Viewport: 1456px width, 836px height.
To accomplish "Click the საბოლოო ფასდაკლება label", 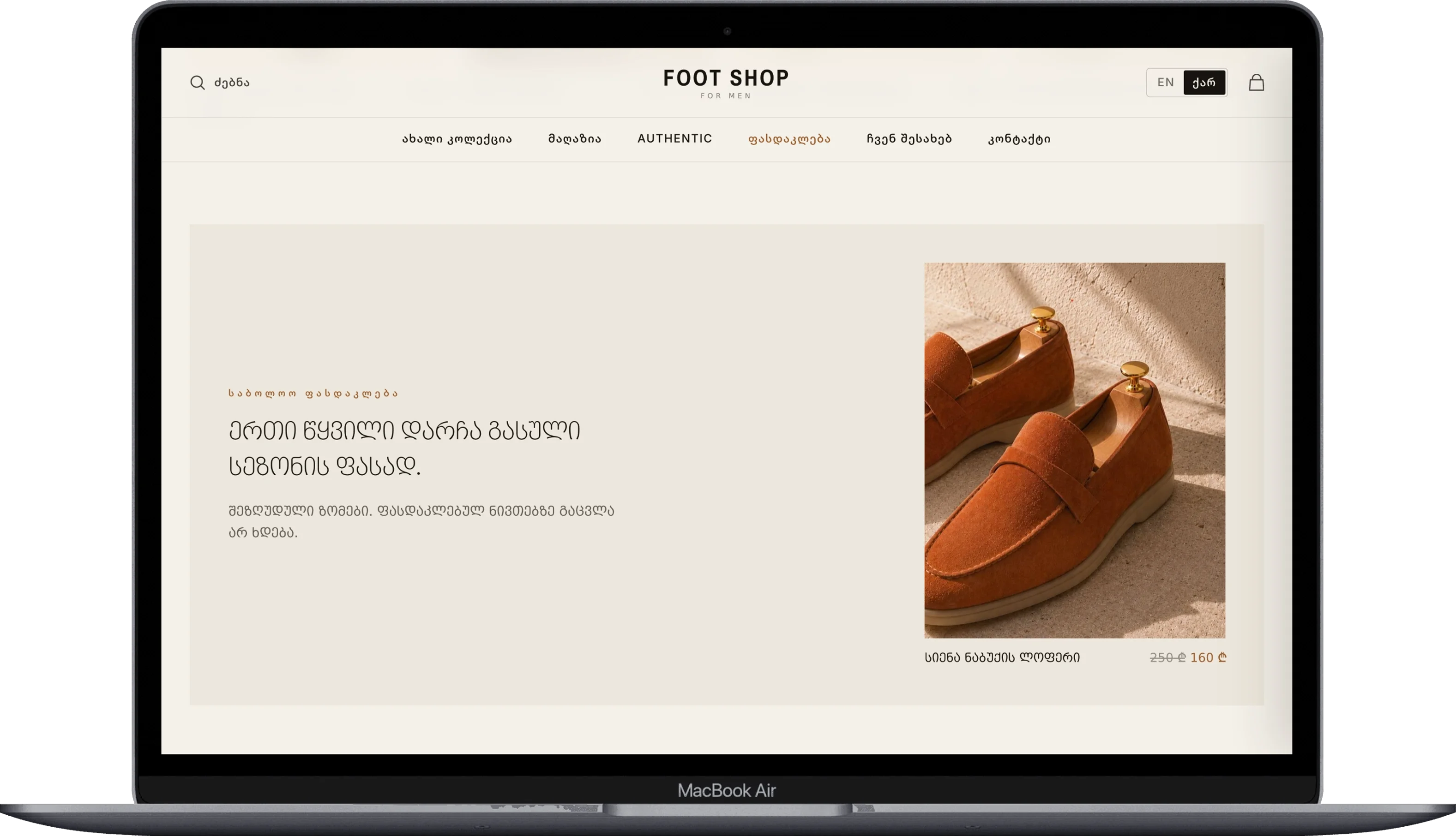I will [x=313, y=393].
